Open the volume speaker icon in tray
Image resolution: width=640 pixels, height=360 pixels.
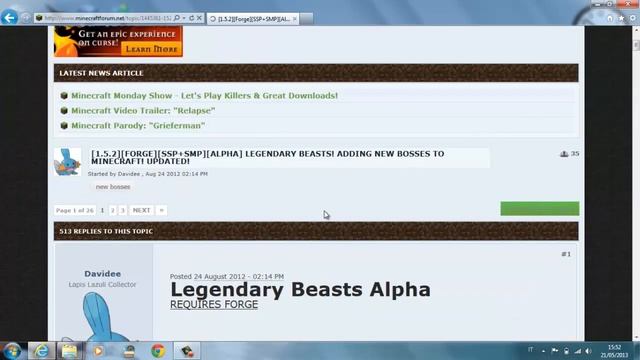point(588,351)
